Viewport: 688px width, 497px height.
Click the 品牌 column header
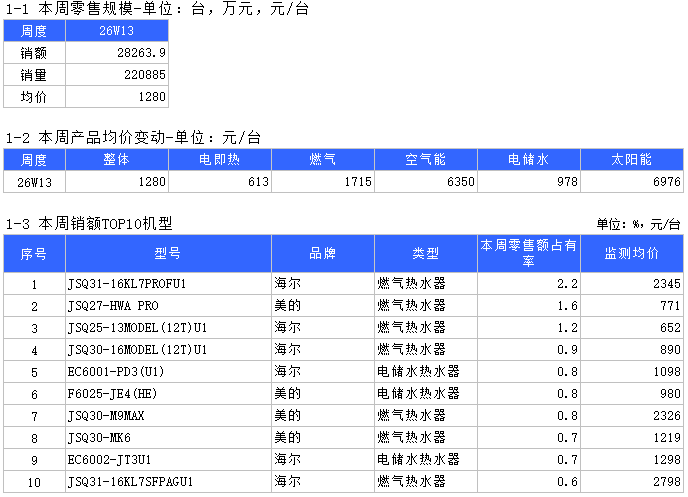[x=323, y=254]
